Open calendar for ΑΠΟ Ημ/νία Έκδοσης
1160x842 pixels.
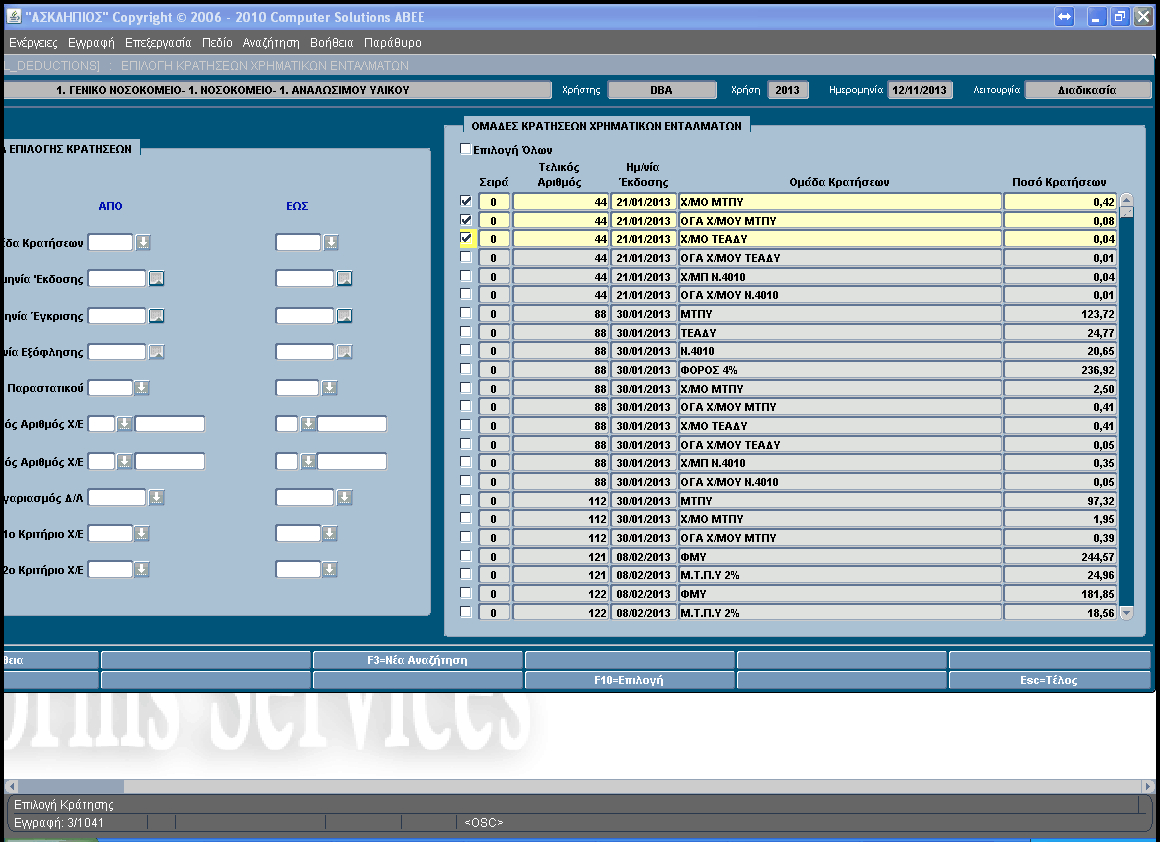pyautogui.click(x=156, y=278)
